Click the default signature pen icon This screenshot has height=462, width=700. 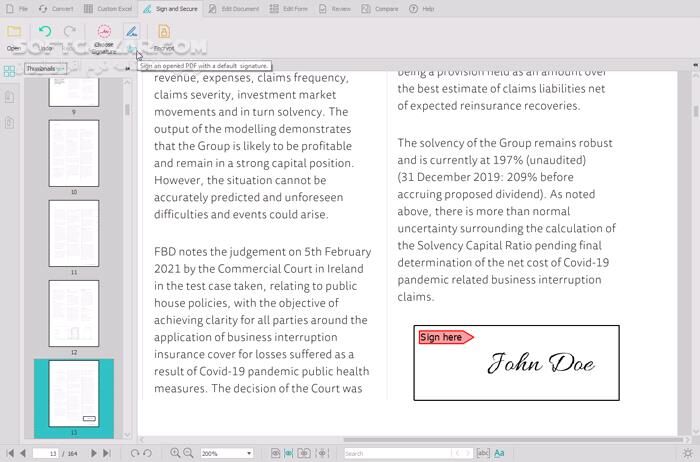tap(131, 32)
